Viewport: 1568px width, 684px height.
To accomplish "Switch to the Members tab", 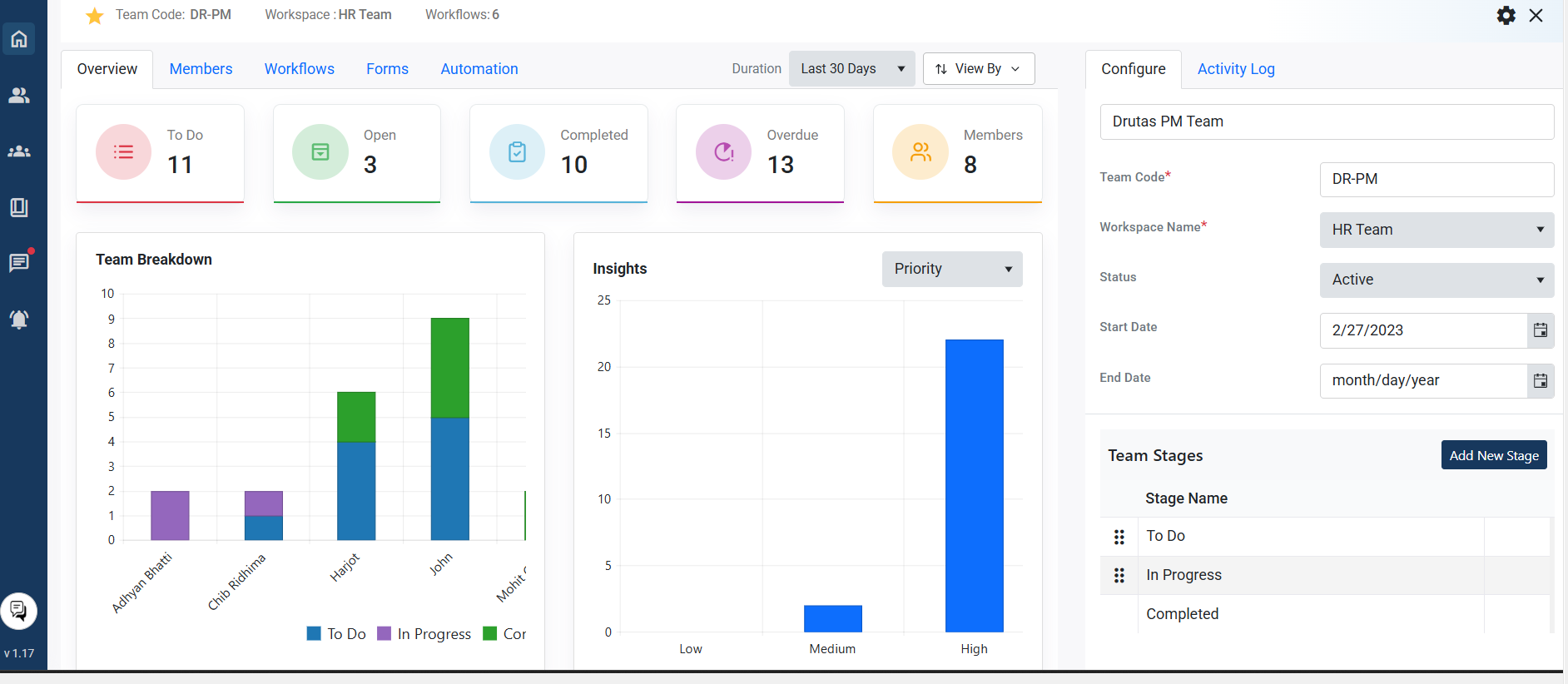I will coord(201,69).
